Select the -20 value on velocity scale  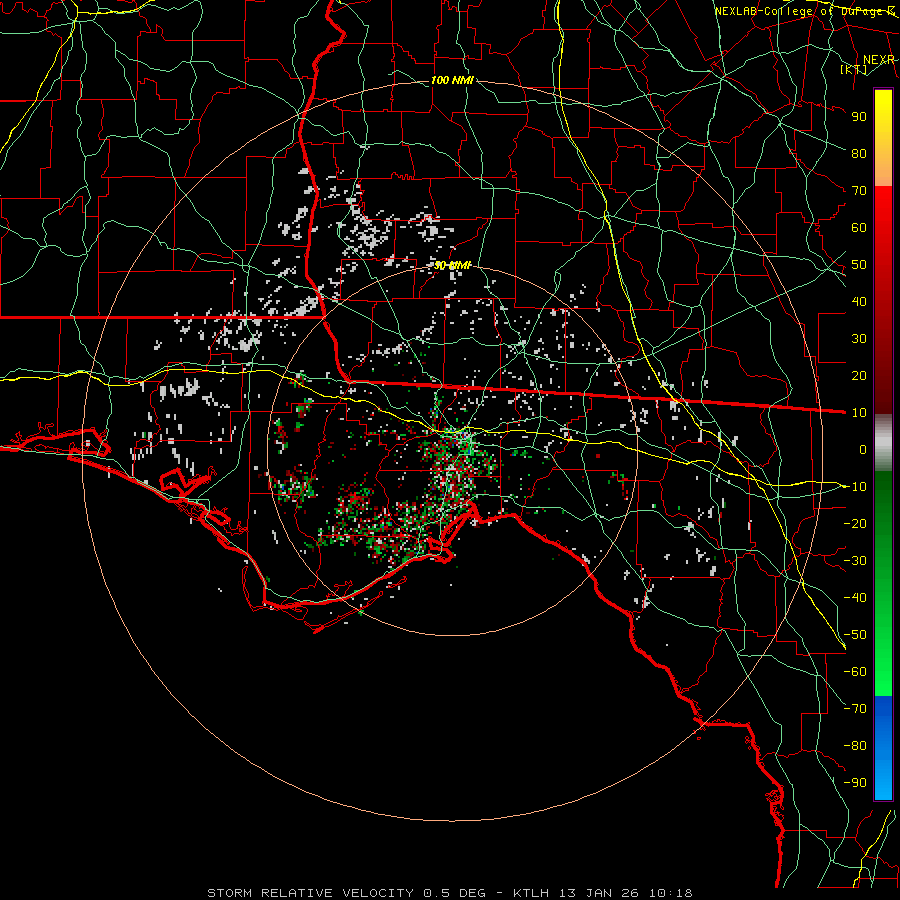(x=855, y=523)
